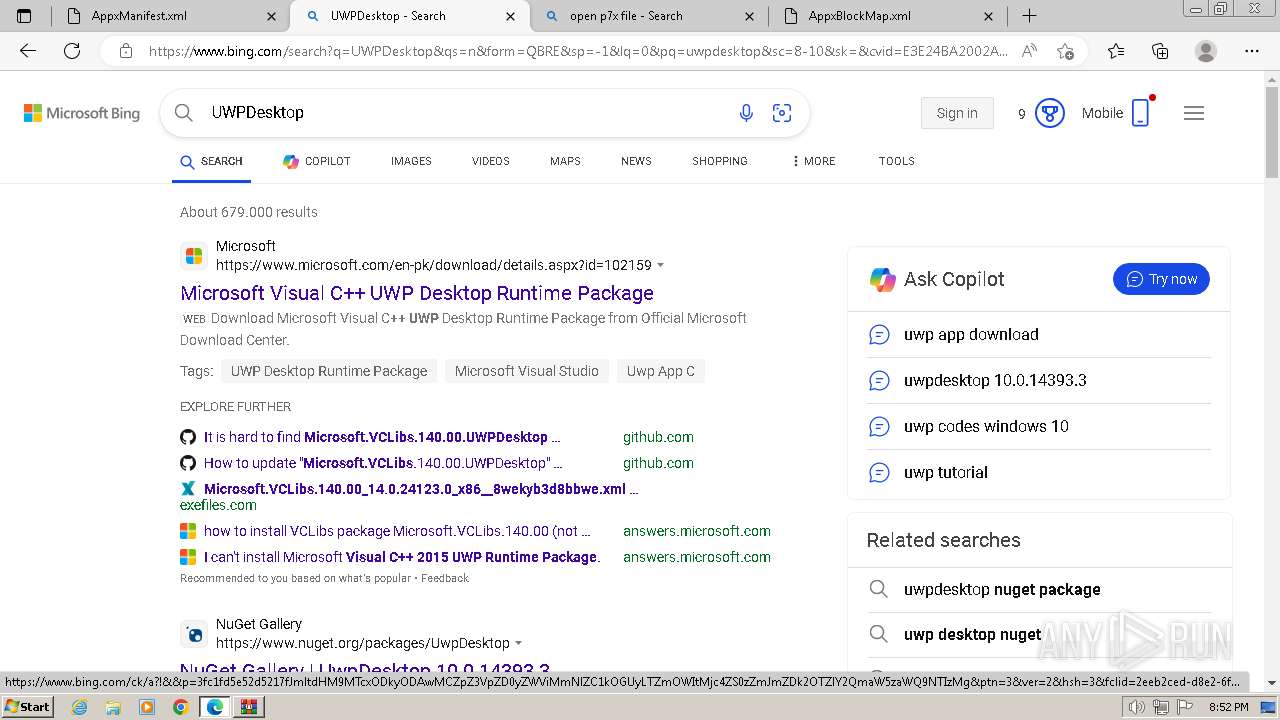1280x720 pixels.
Task: Click Sign in button
Action: point(957,113)
